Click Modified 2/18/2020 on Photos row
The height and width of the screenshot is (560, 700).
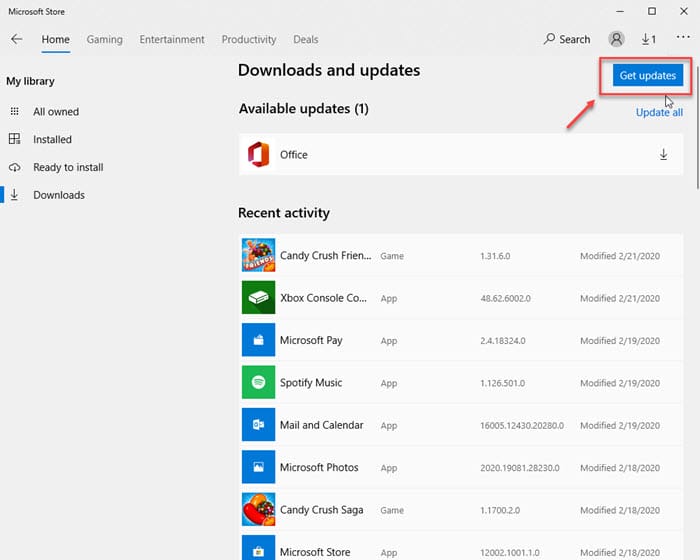tap(620, 468)
